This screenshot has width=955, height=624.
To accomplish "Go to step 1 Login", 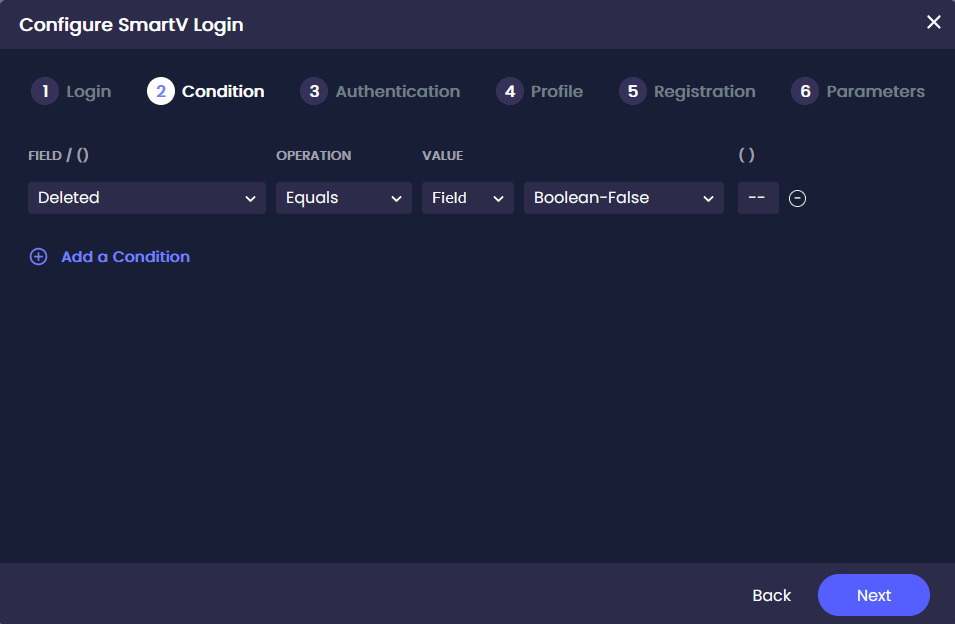I will tap(71, 91).
